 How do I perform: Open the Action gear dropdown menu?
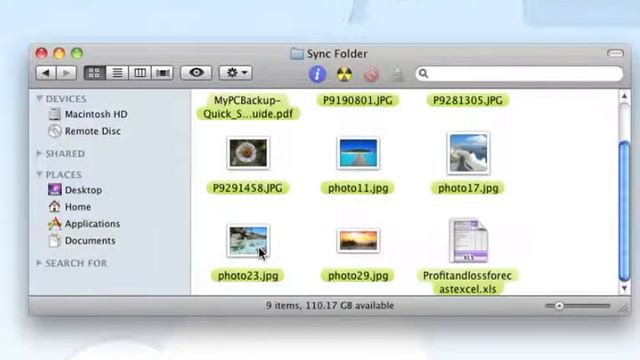(x=236, y=73)
